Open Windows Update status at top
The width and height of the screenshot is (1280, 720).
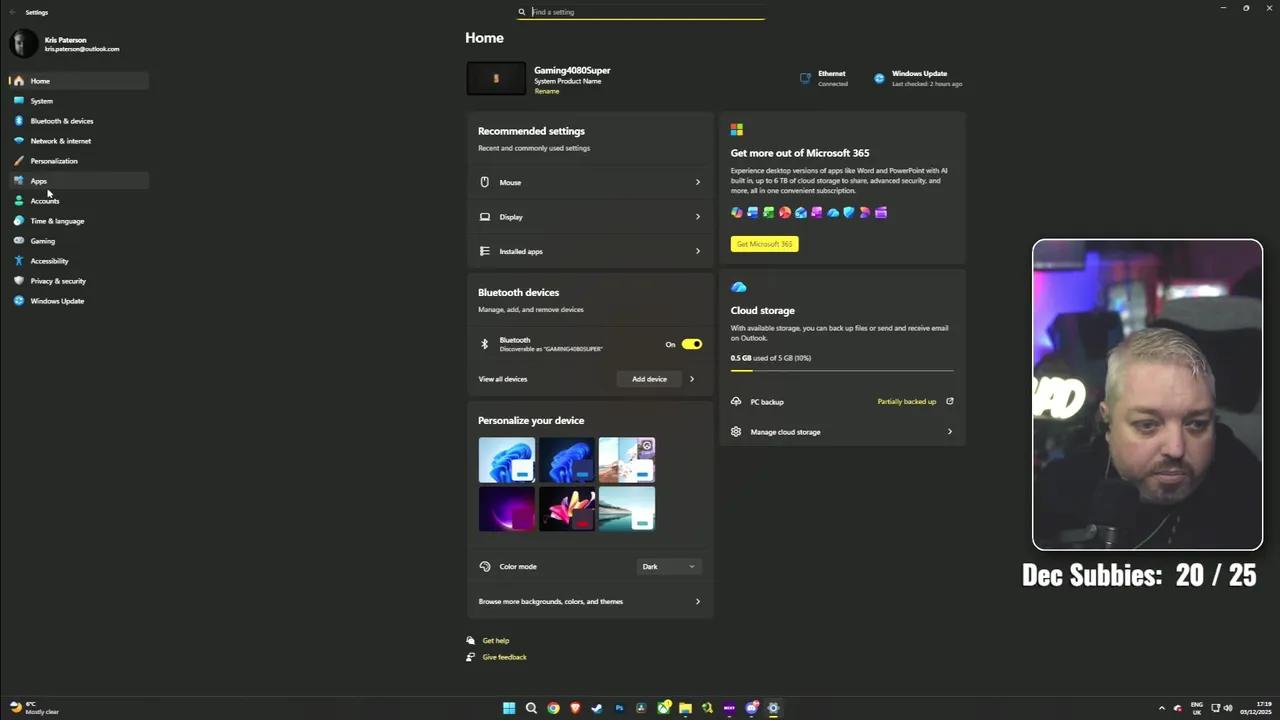pos(918,78)
